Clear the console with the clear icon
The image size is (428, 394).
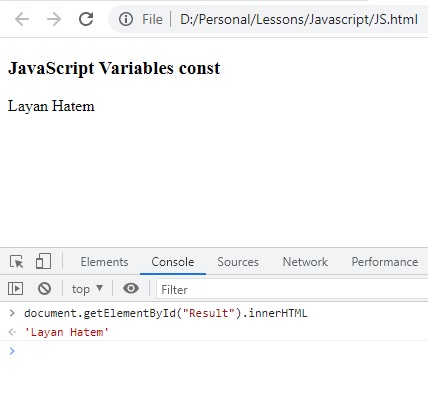pyautogui.click(x=44, y=288)
